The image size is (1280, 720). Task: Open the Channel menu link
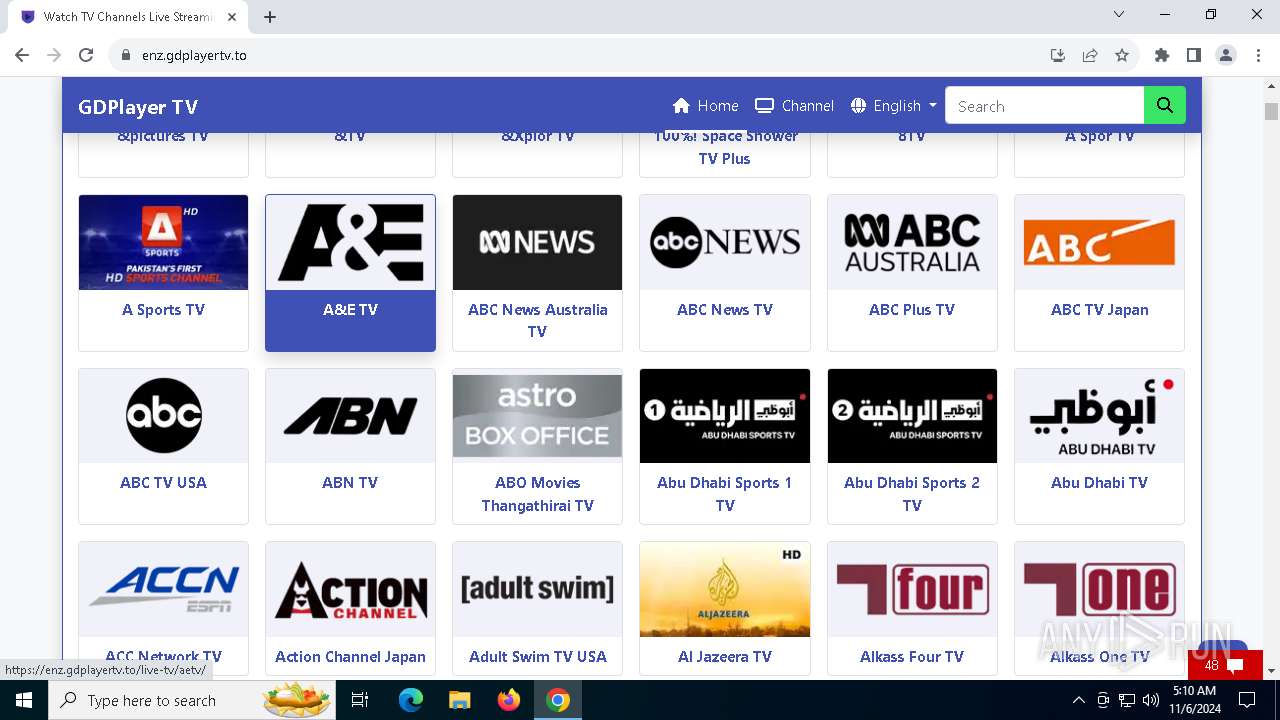[795, 106]
